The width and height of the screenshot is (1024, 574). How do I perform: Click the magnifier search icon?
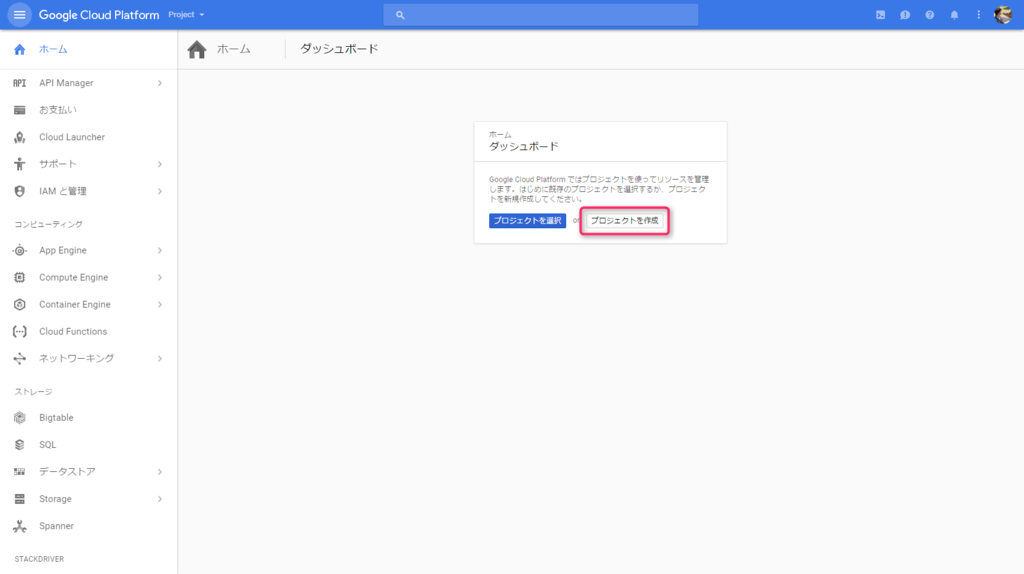pyautogui.click(x=400, y=15)
